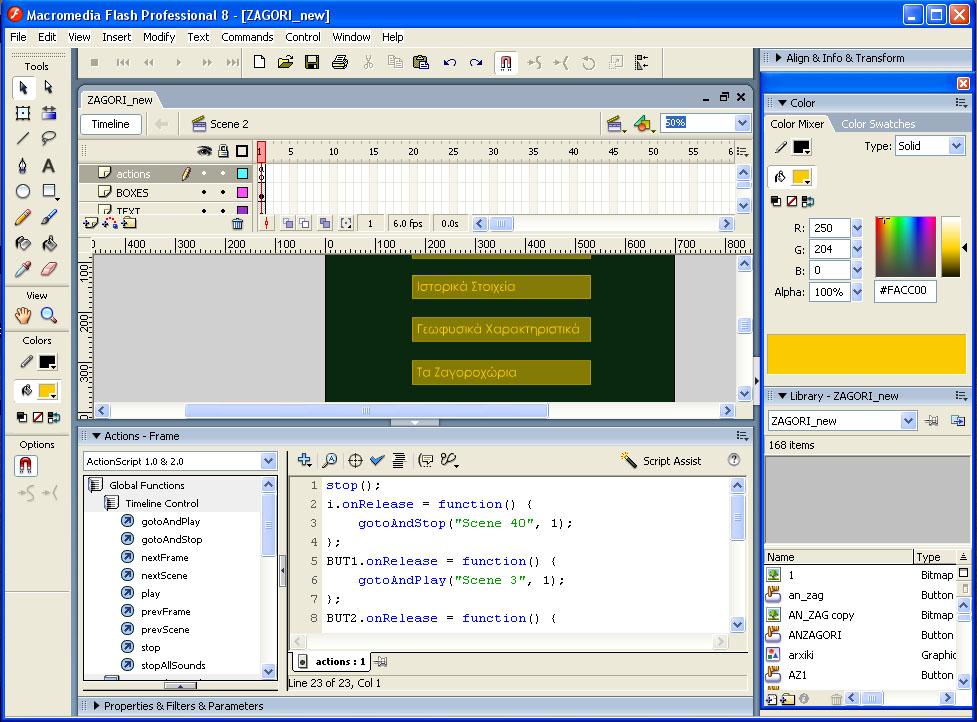Click the New document toolbar icon
The image size is (977, 722).
coord(259,62)
